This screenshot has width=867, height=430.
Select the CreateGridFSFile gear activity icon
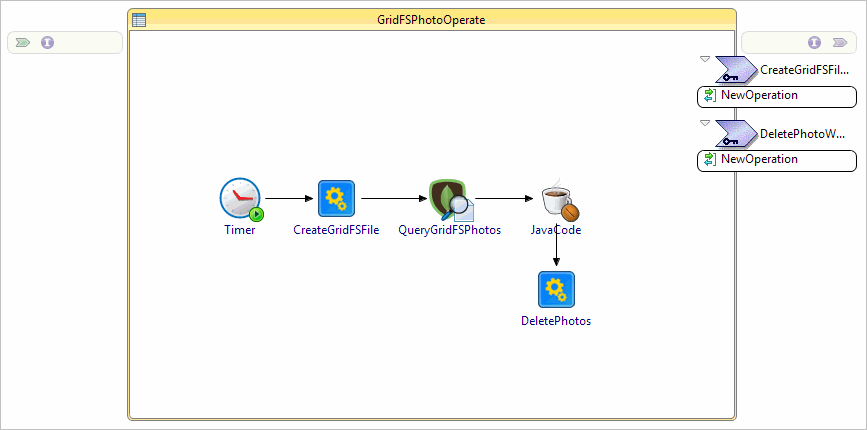pyautogui.click(x=336, y=198)
